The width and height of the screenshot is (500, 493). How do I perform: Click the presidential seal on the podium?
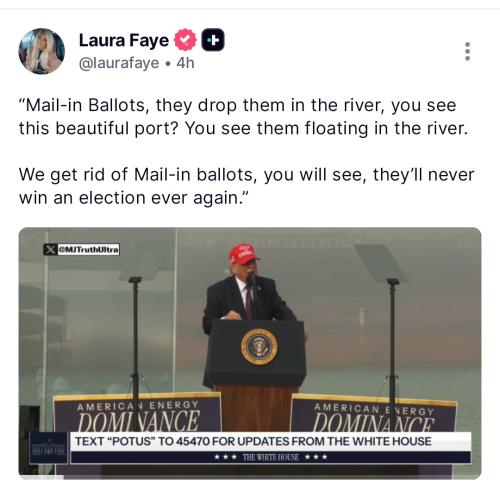click(259, 347)
